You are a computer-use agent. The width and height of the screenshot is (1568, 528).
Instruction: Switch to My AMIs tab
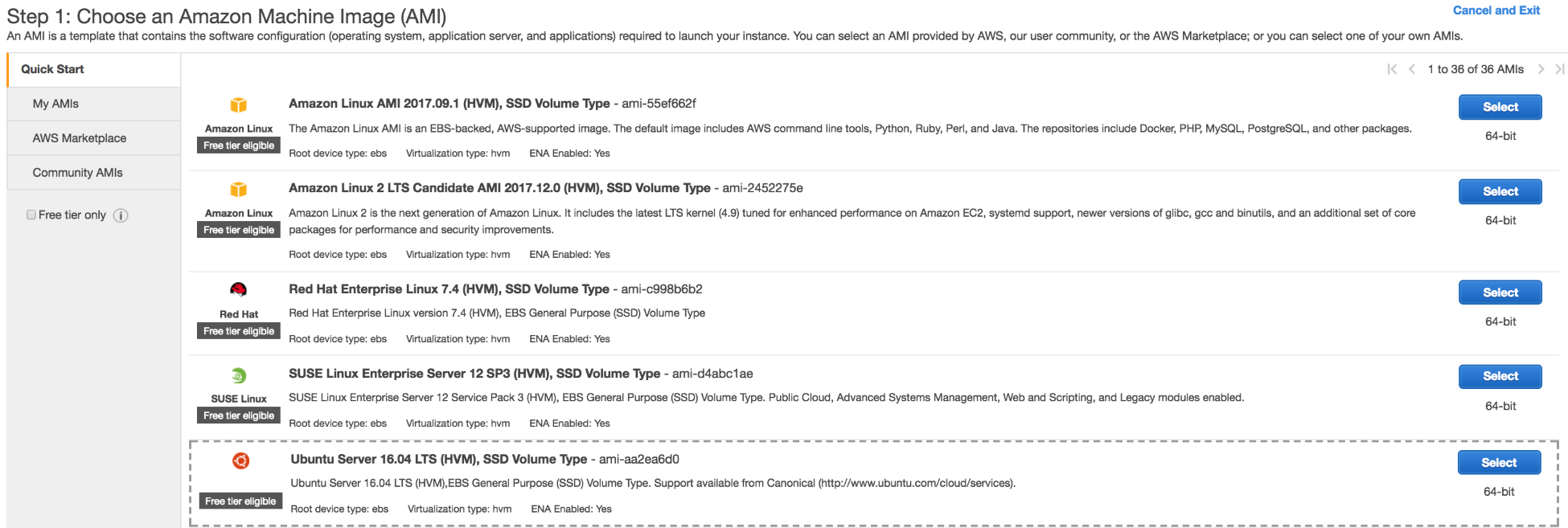coord(55,104)
